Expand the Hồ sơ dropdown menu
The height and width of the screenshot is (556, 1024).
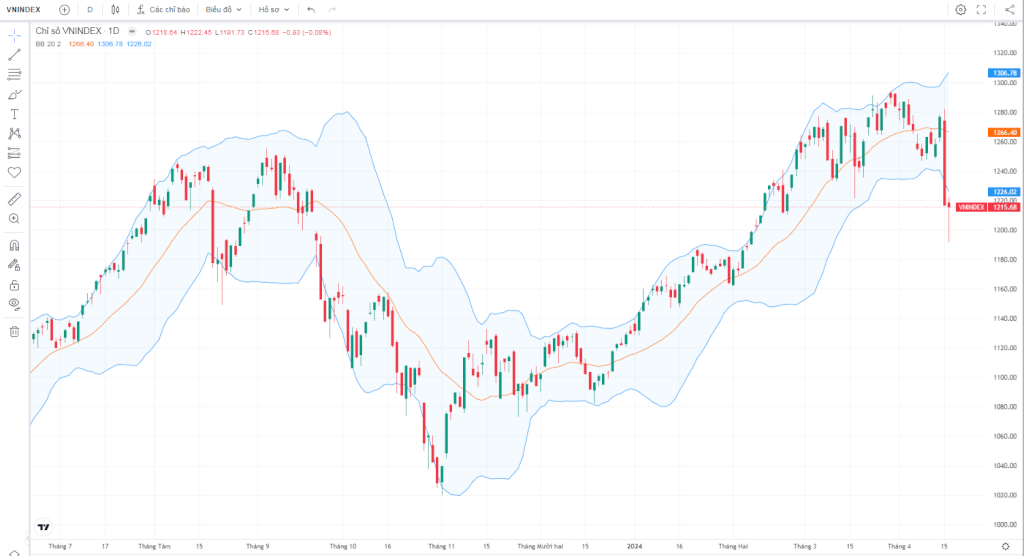274,10
